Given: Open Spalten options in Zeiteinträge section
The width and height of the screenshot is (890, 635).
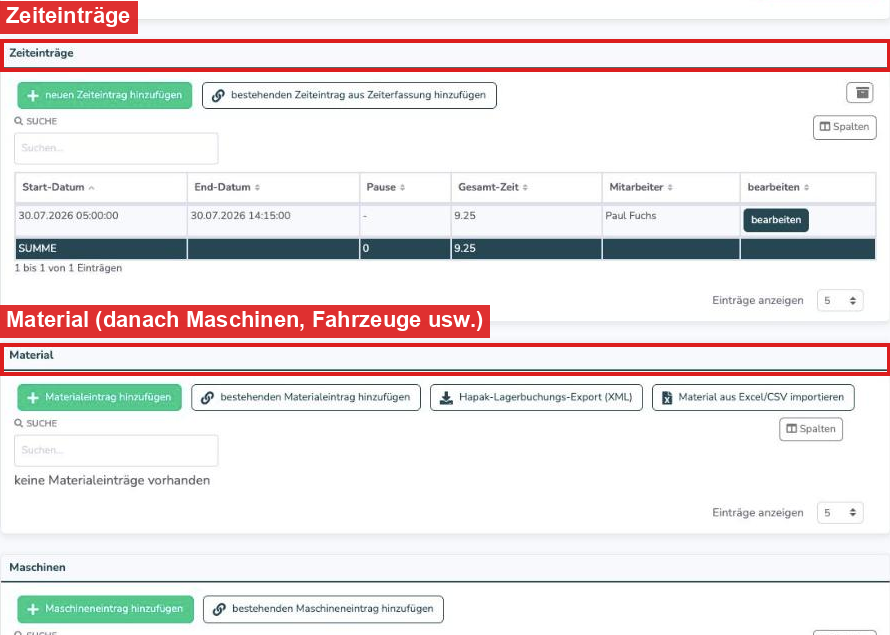Looking at the screenshot, I should point(845,127).
